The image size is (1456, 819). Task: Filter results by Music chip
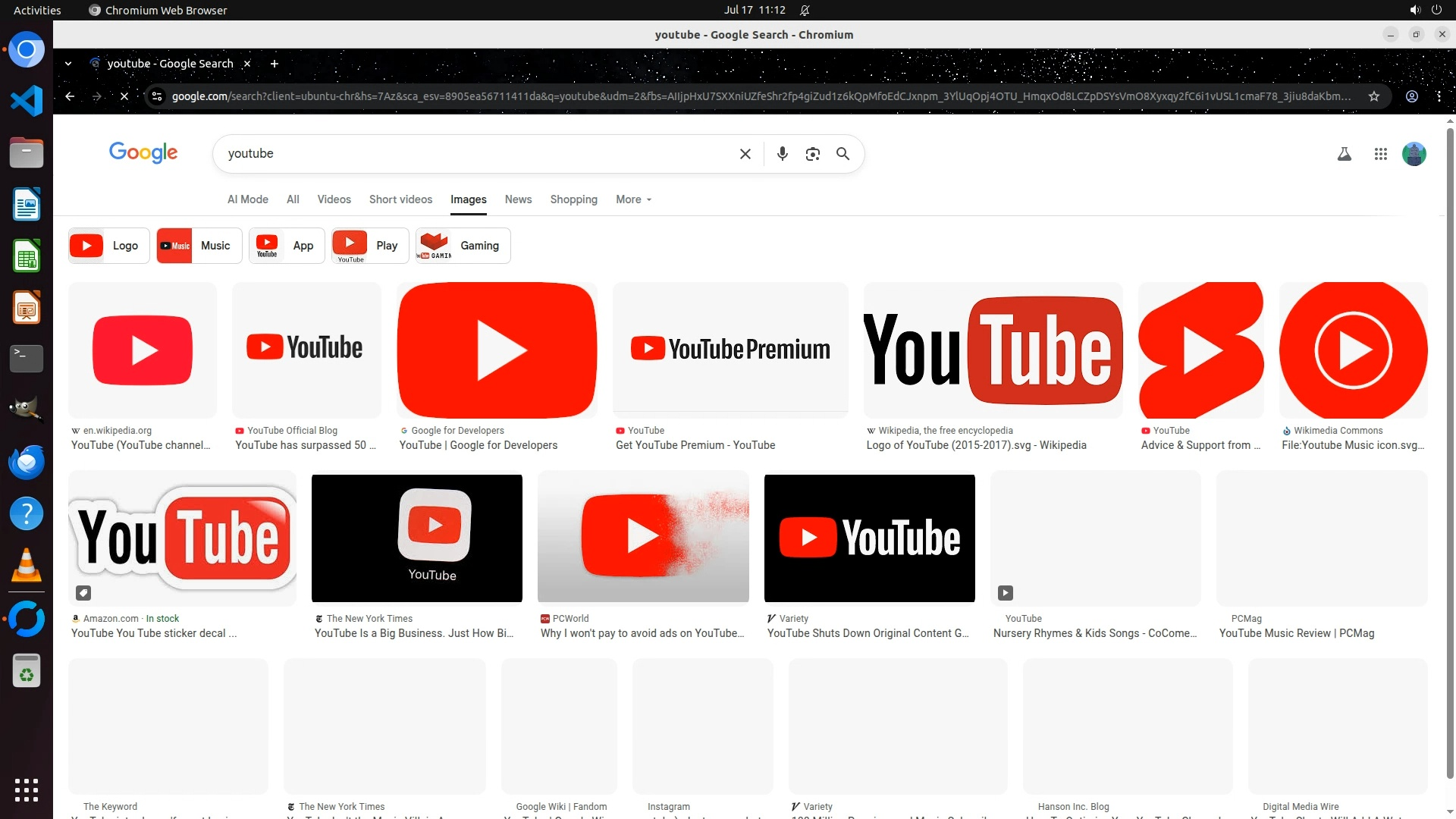[x=199, y=246]
